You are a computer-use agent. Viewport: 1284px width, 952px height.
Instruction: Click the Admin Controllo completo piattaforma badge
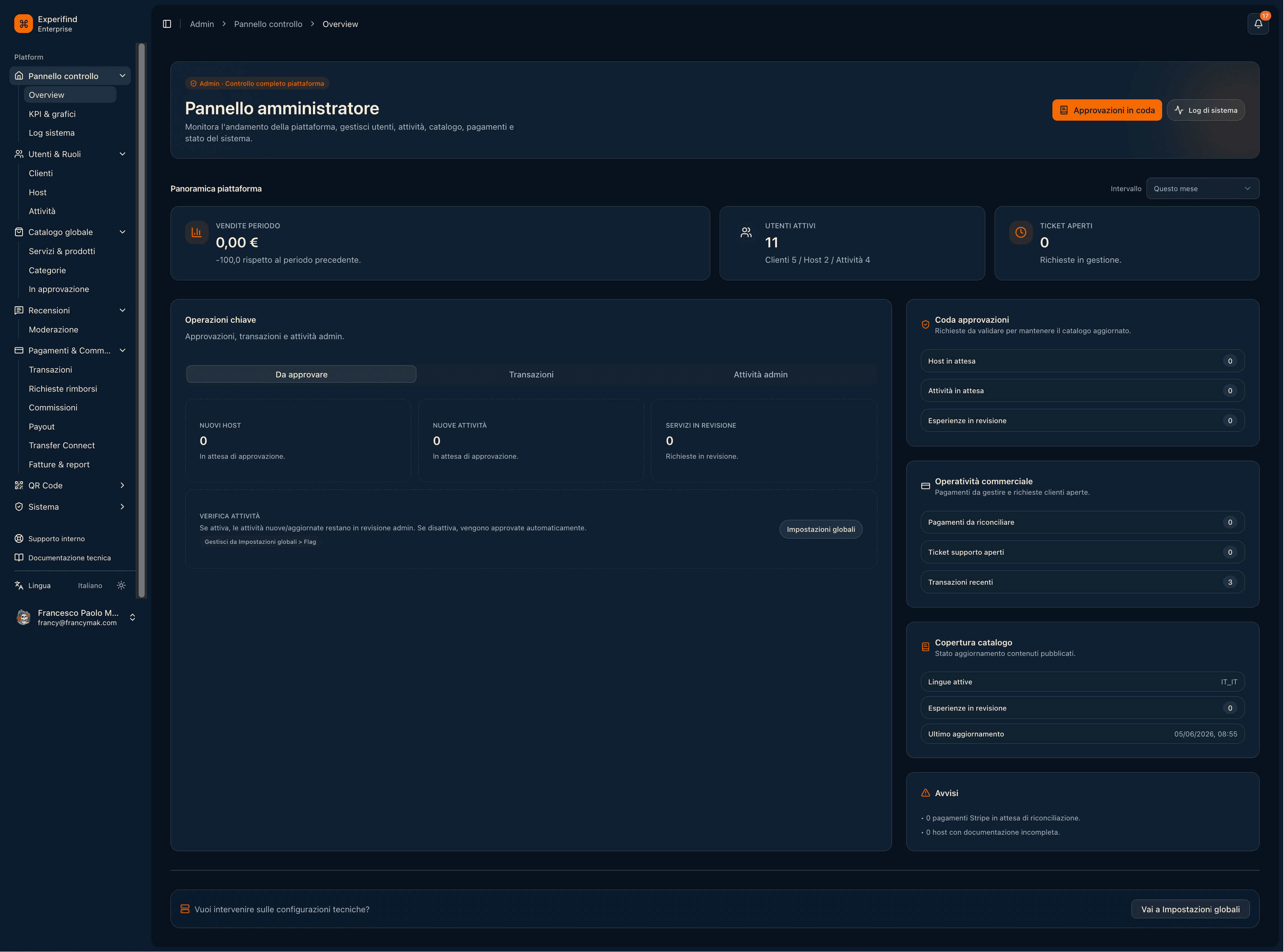(x=257, y=83)
